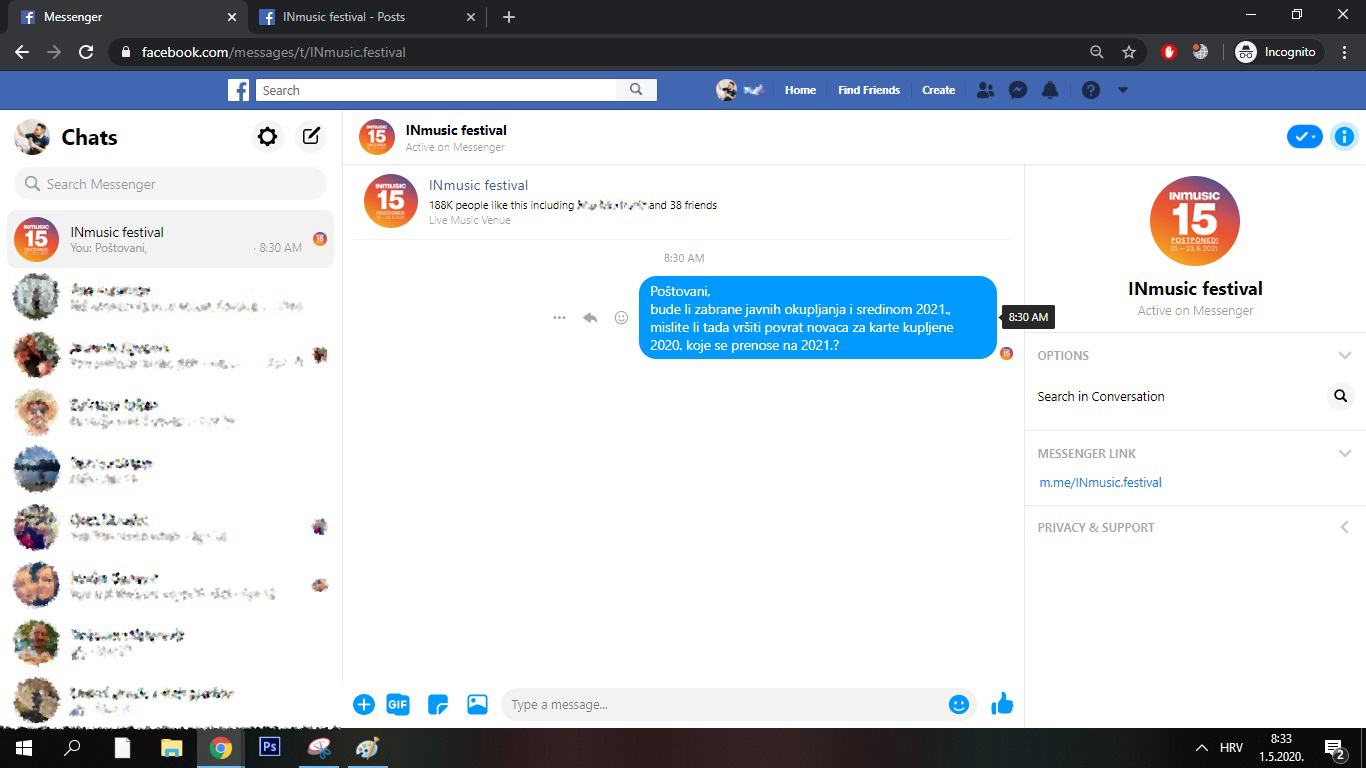Open profile avatar in top bar
Screen dimensions: 1366x768
(726, 90)
